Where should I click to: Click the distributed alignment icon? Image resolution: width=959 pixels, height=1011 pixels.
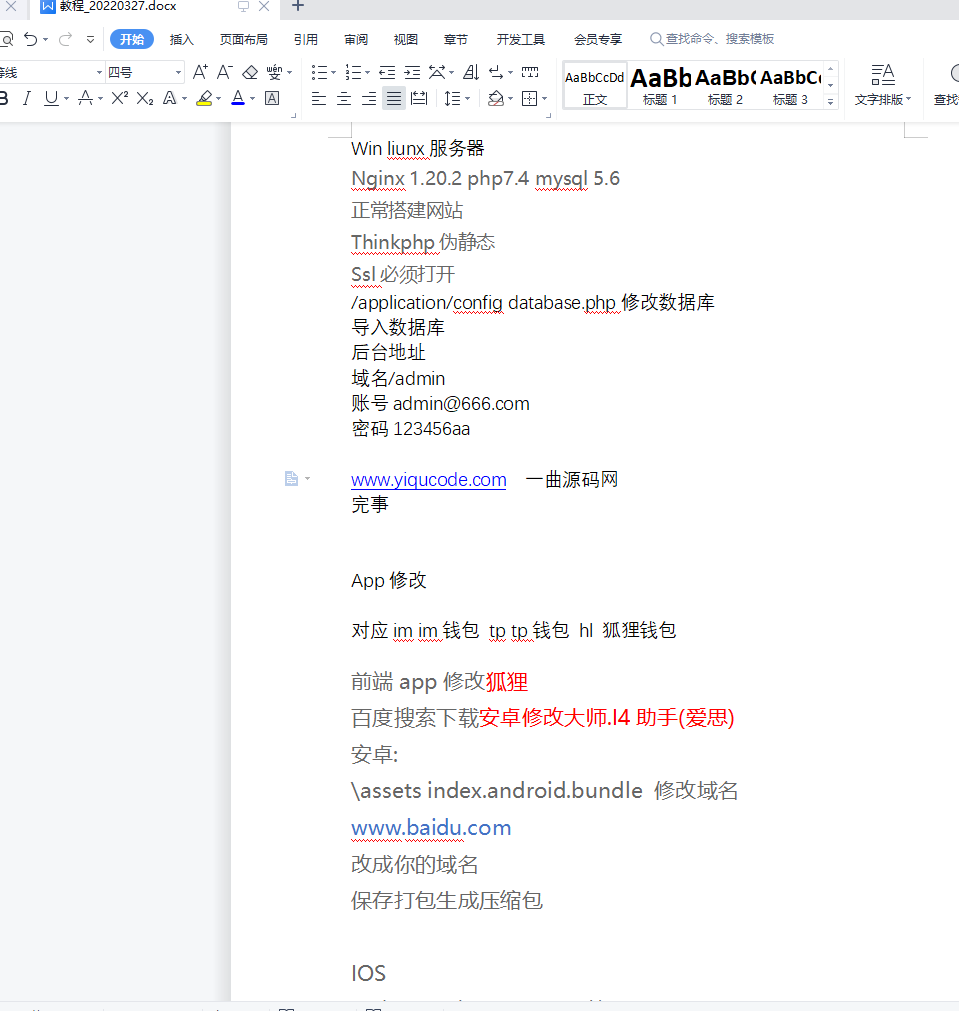419,99
